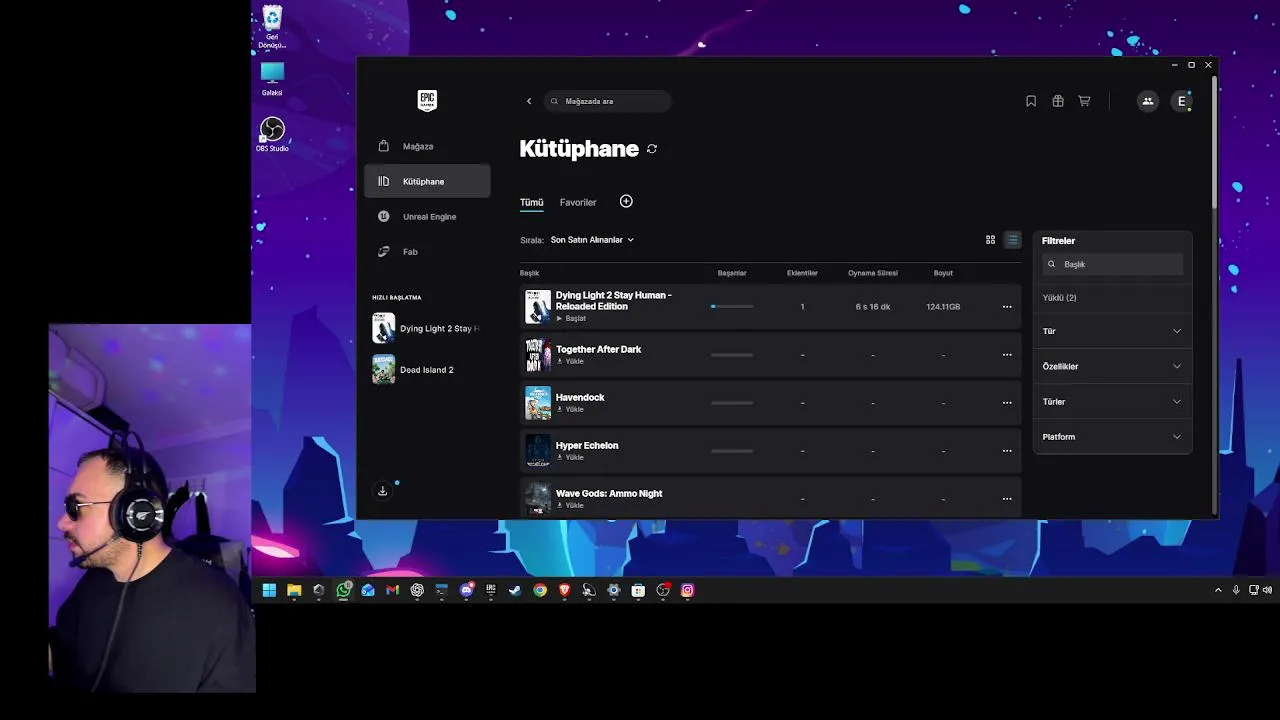Switch to list view
The image size is (1280, 720).
click(1012, 240)
